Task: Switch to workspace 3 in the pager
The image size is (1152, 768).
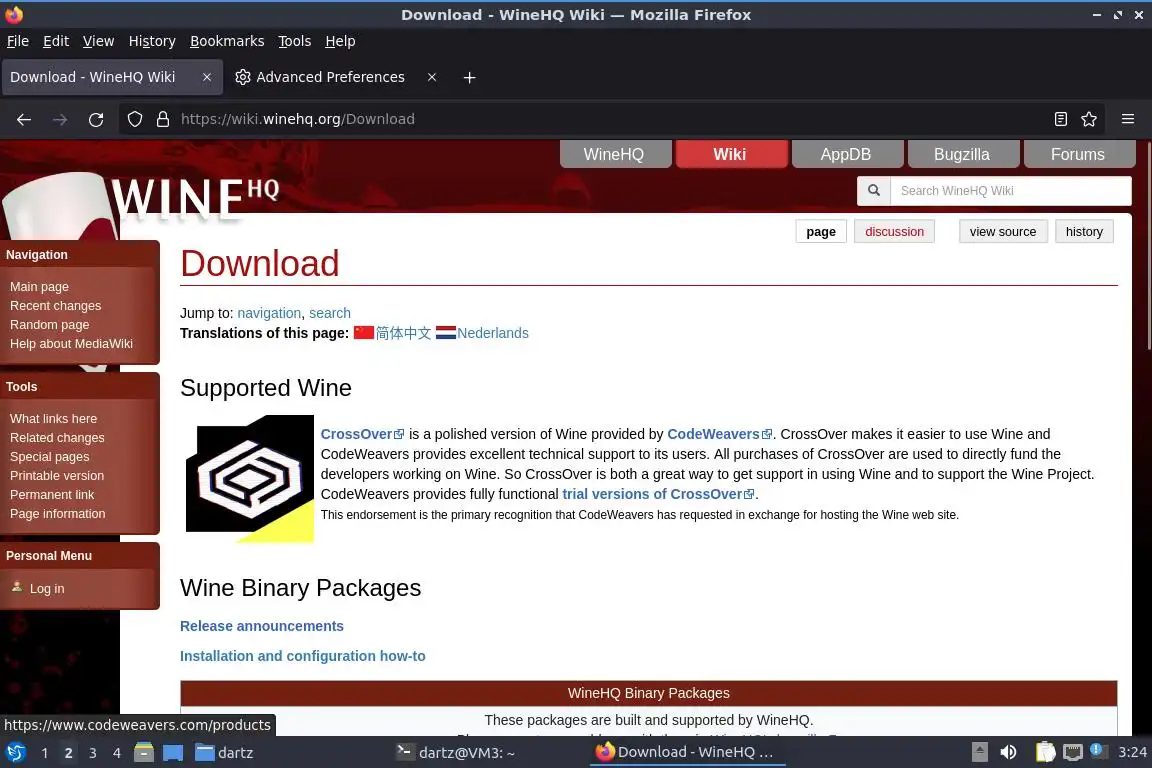Action: 93,753
